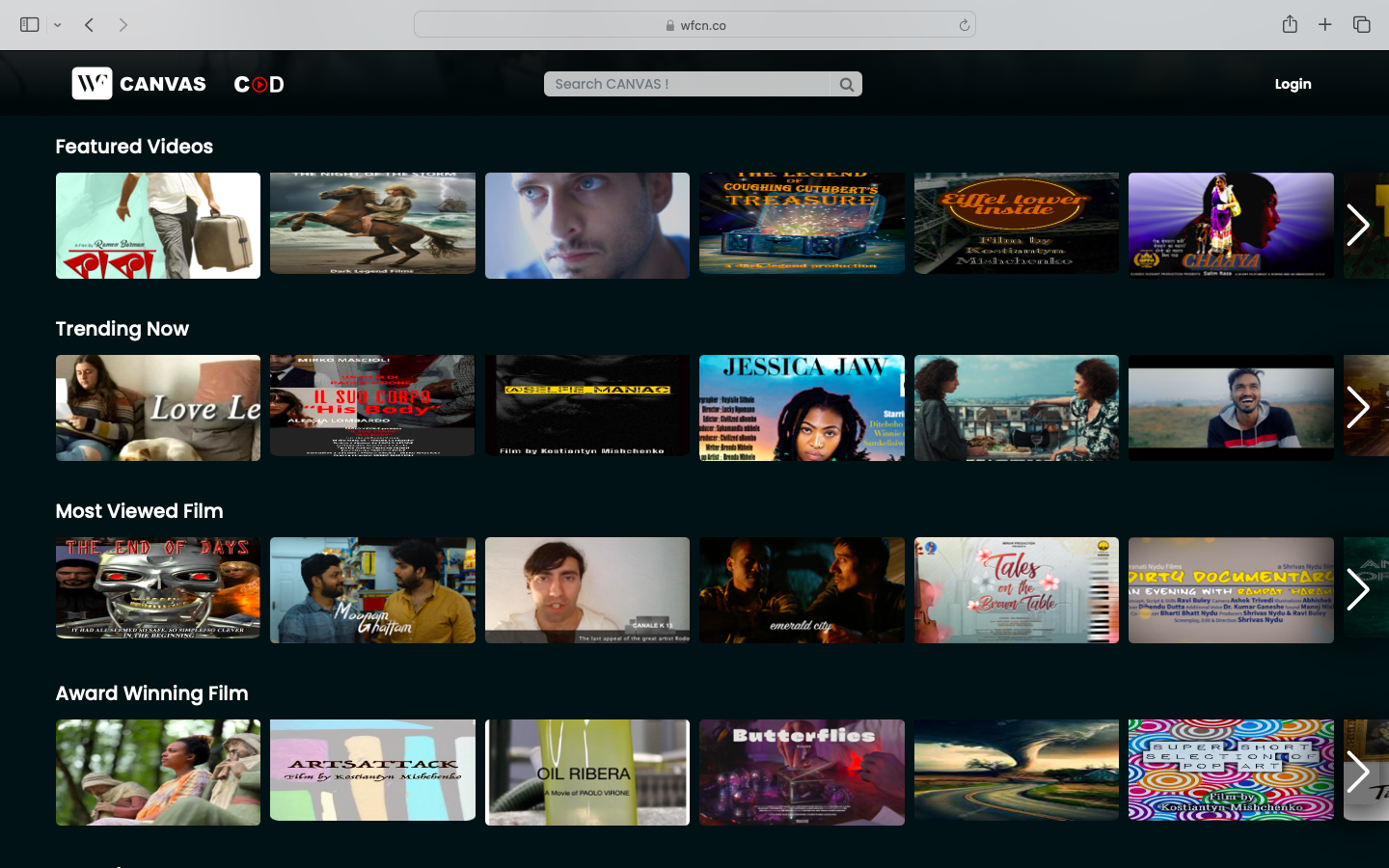Open the Oil Ribera film thumbnail
Viewport: 1389px width, 868px height.
586,772
